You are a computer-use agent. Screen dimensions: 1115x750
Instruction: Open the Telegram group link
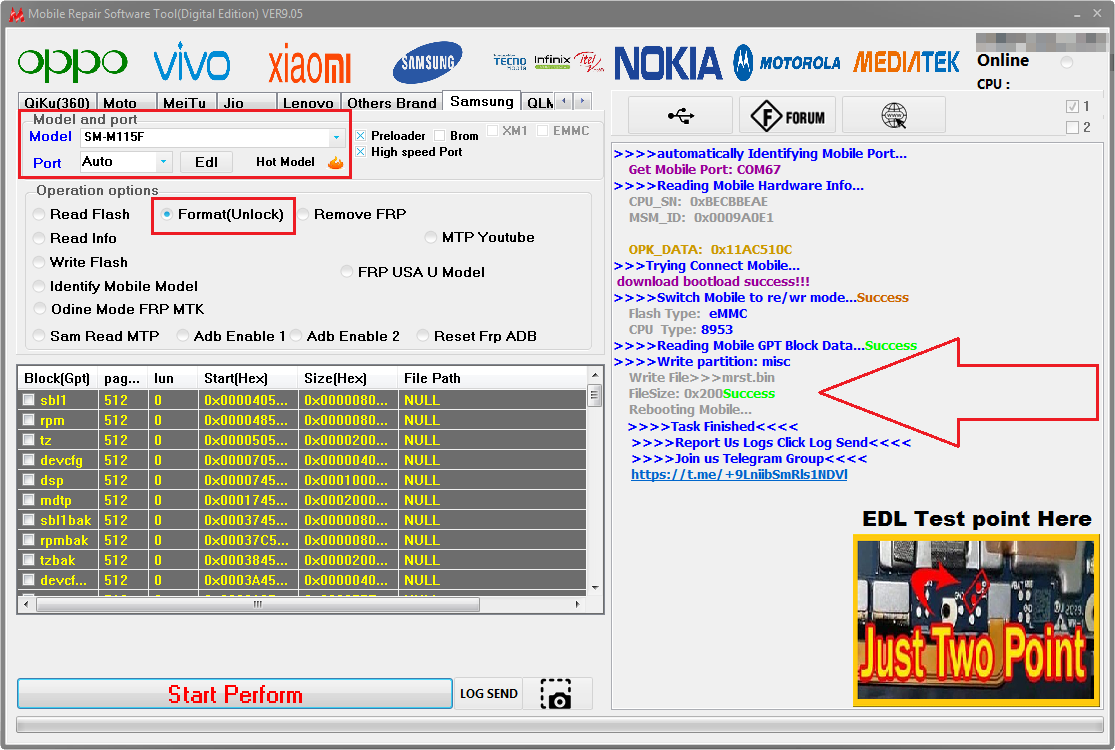coord(739,474)
